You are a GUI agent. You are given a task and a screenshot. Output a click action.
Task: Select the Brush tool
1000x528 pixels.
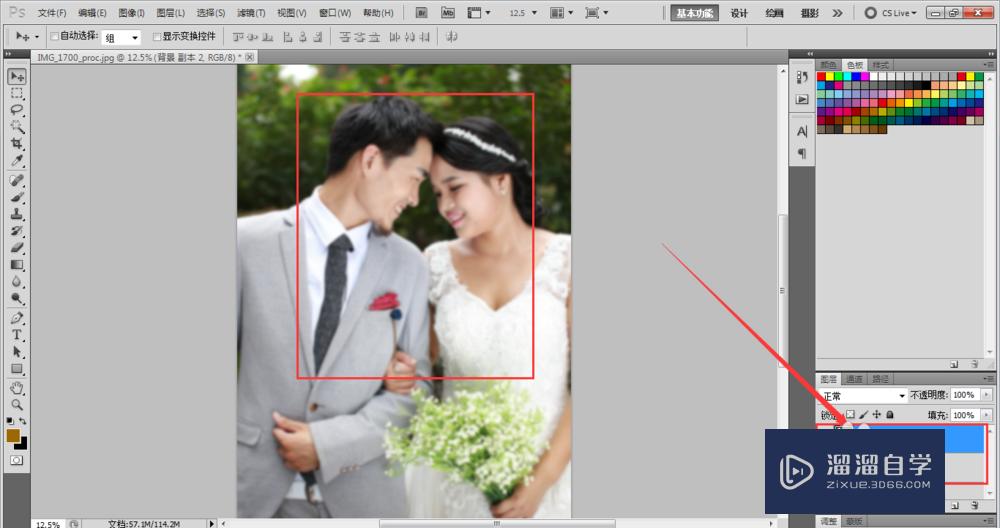coord(17,197)
